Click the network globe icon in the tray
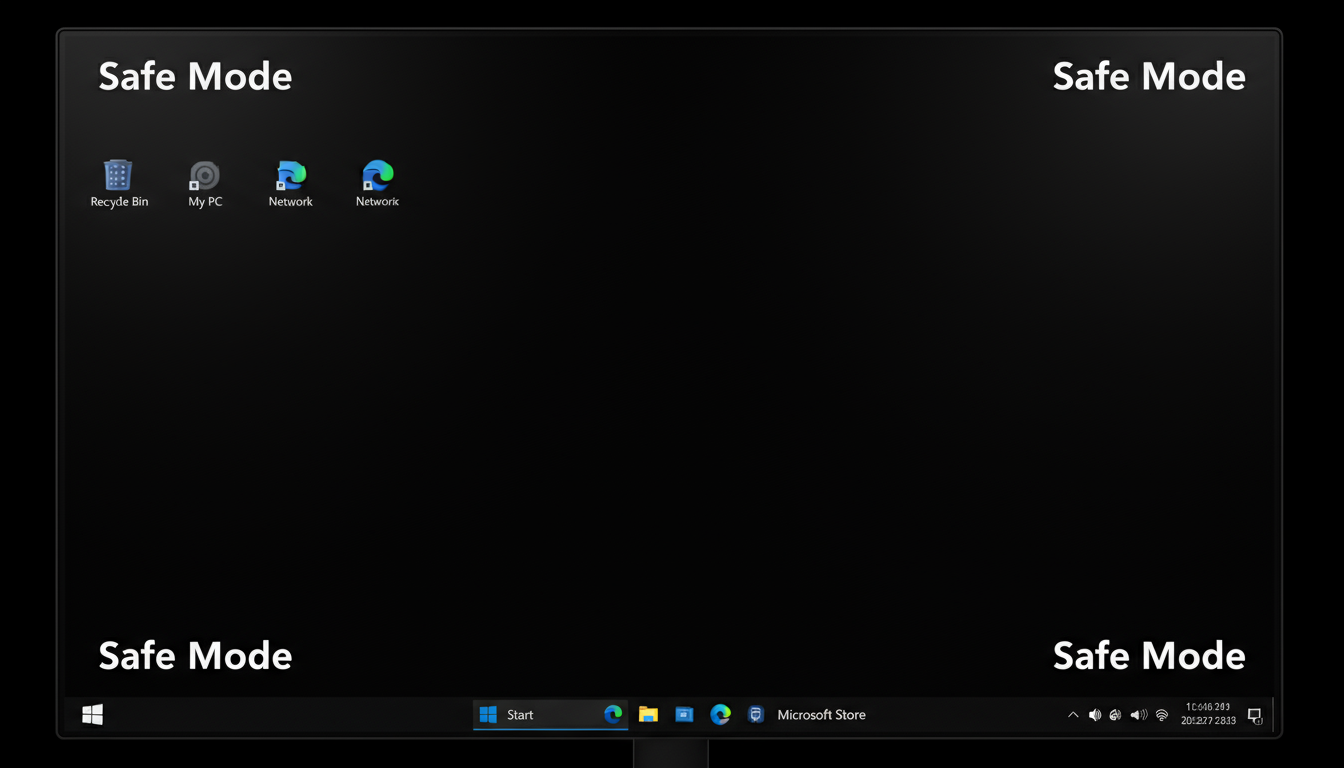1344x768 pixels. pos(1115,715)
